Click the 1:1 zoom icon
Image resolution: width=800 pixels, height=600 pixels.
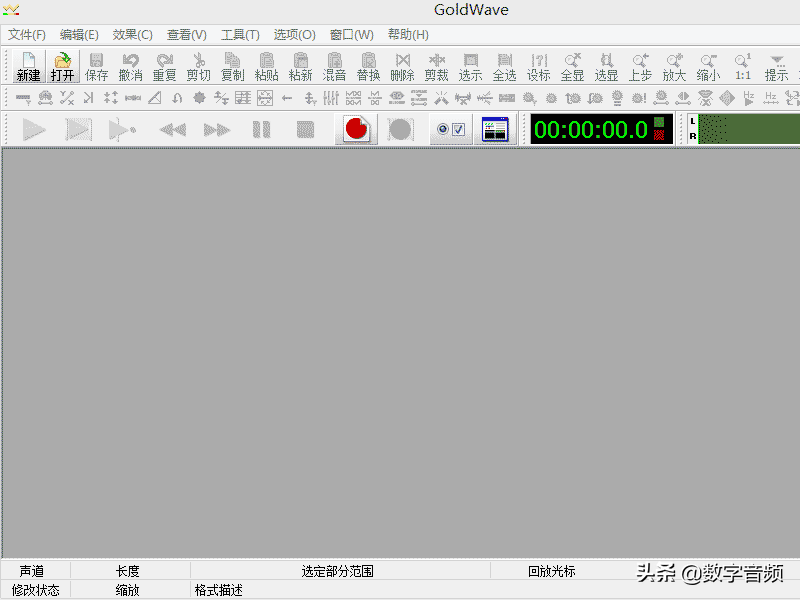coord(741,67)
